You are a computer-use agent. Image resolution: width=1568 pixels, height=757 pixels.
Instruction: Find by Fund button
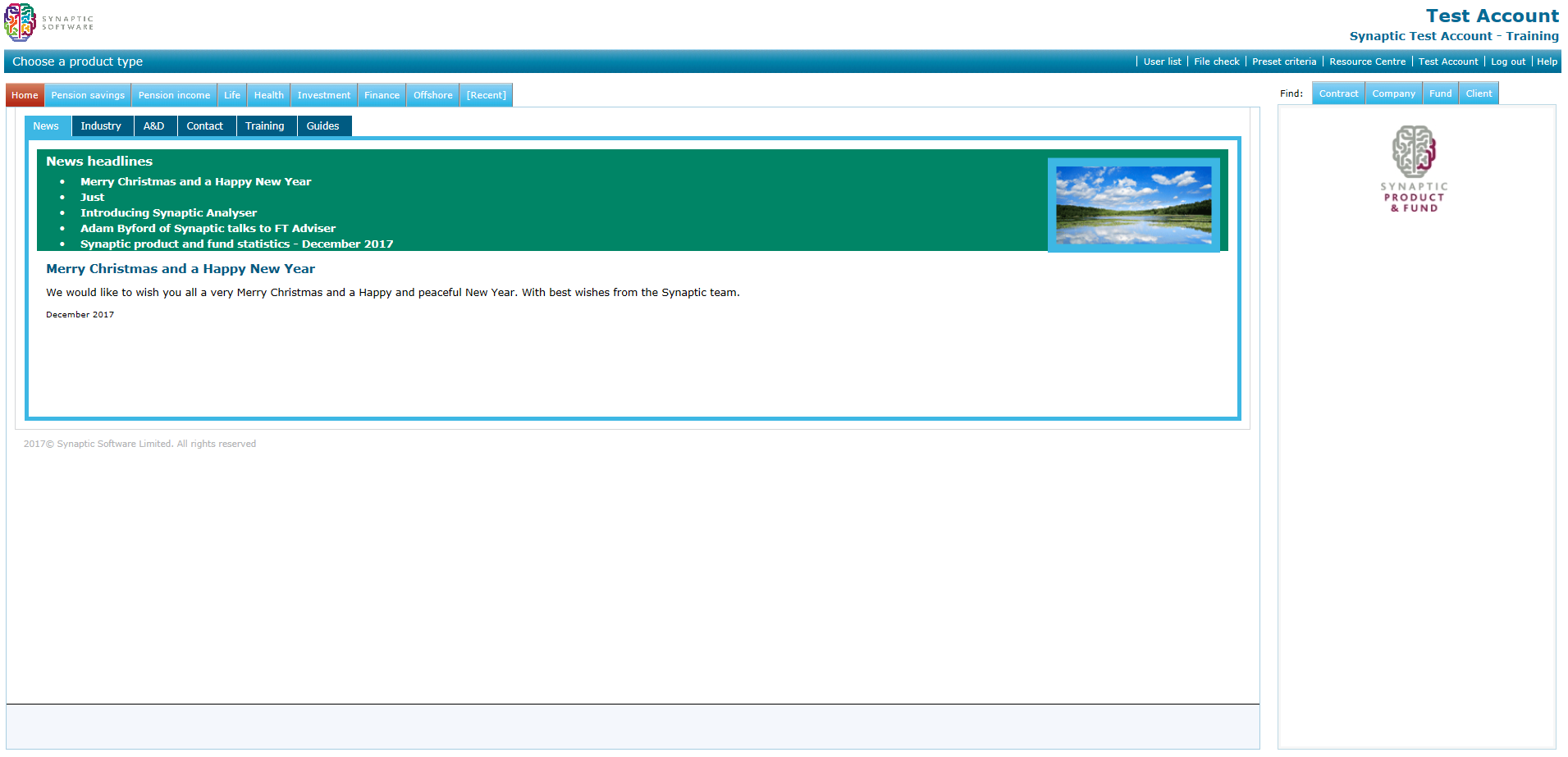1440,93
